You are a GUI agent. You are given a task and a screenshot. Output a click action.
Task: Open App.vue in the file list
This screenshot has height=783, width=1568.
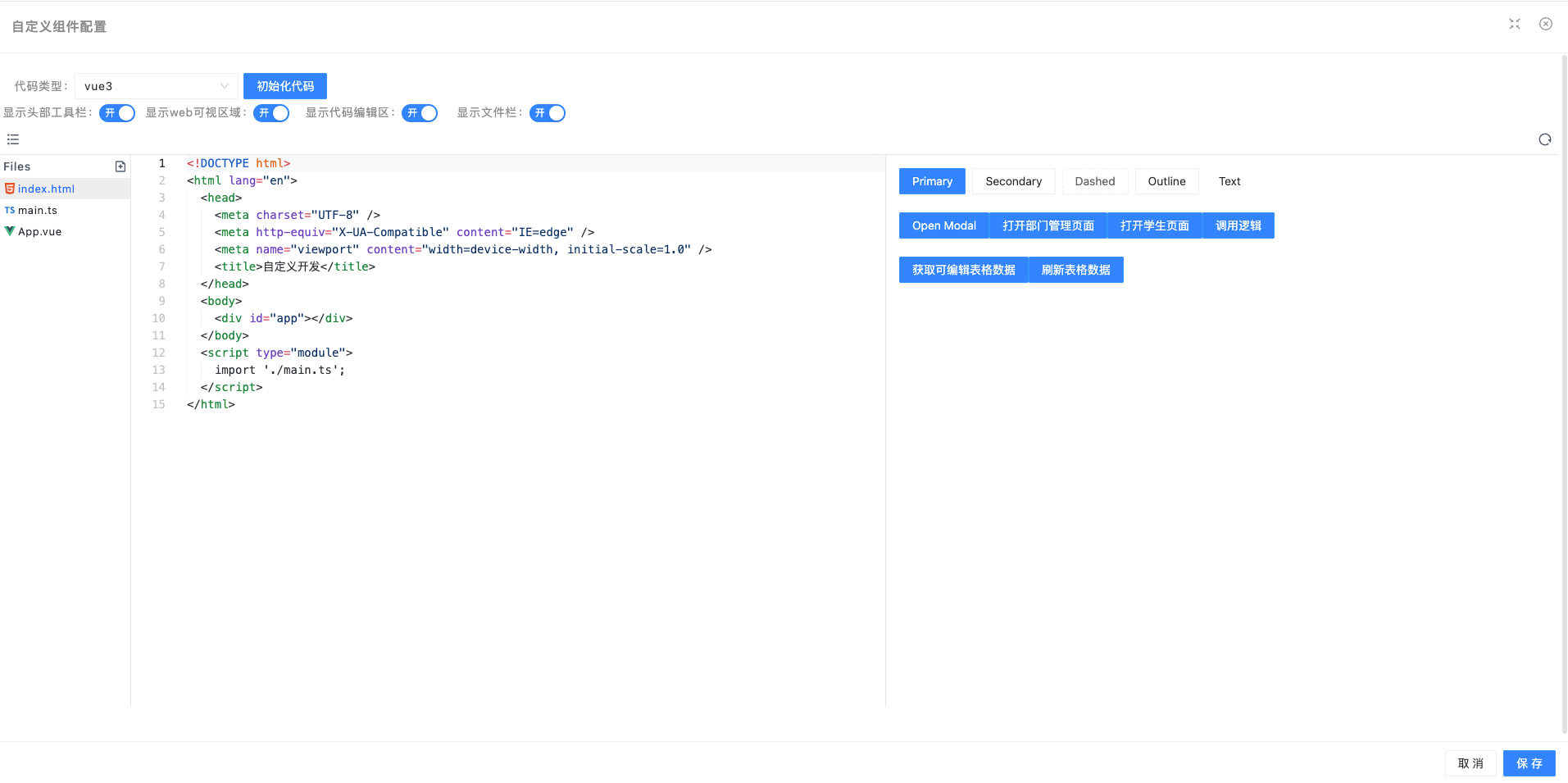(65, 231)
